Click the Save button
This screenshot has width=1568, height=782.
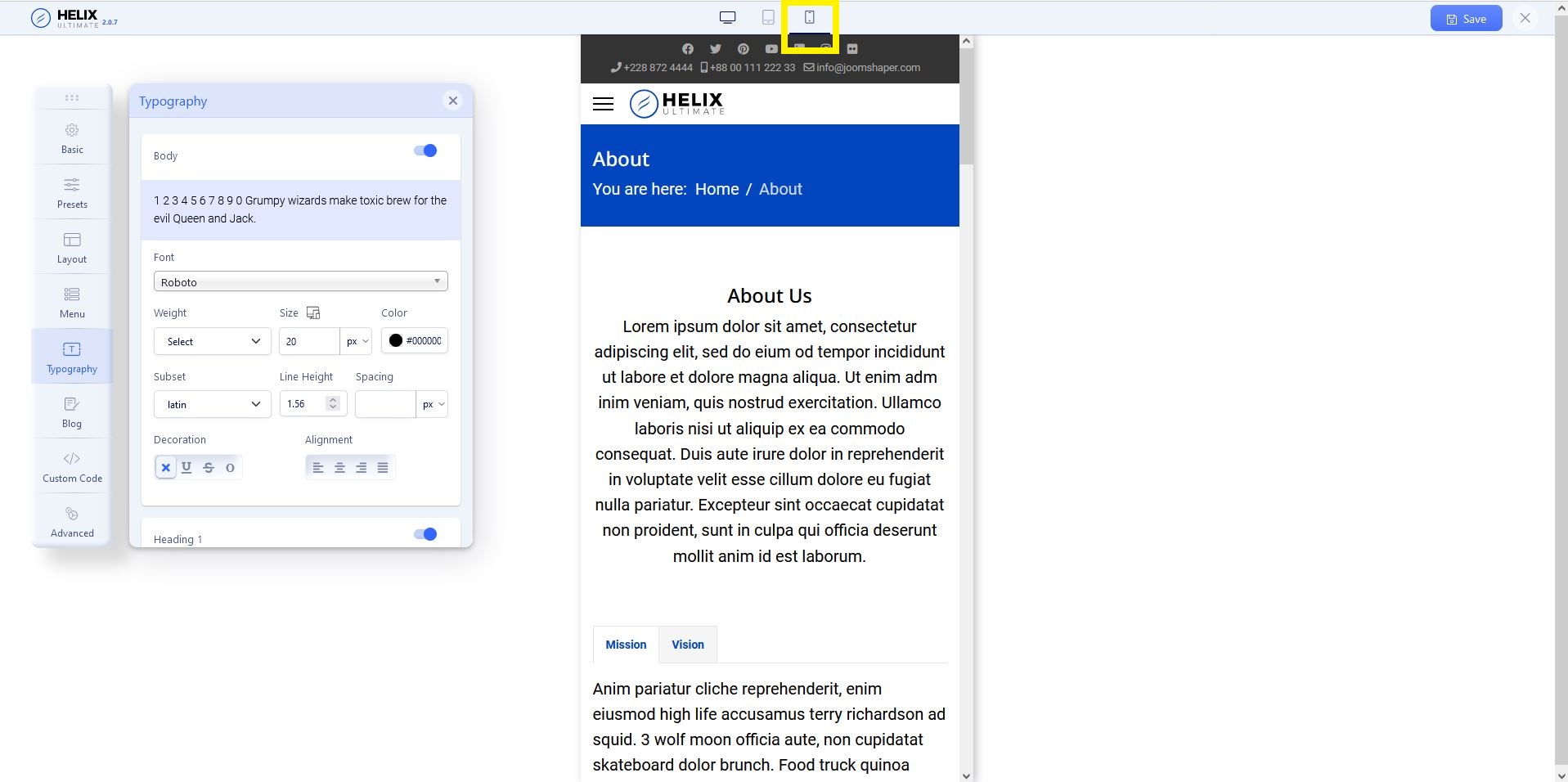(x=1465, y=17)
